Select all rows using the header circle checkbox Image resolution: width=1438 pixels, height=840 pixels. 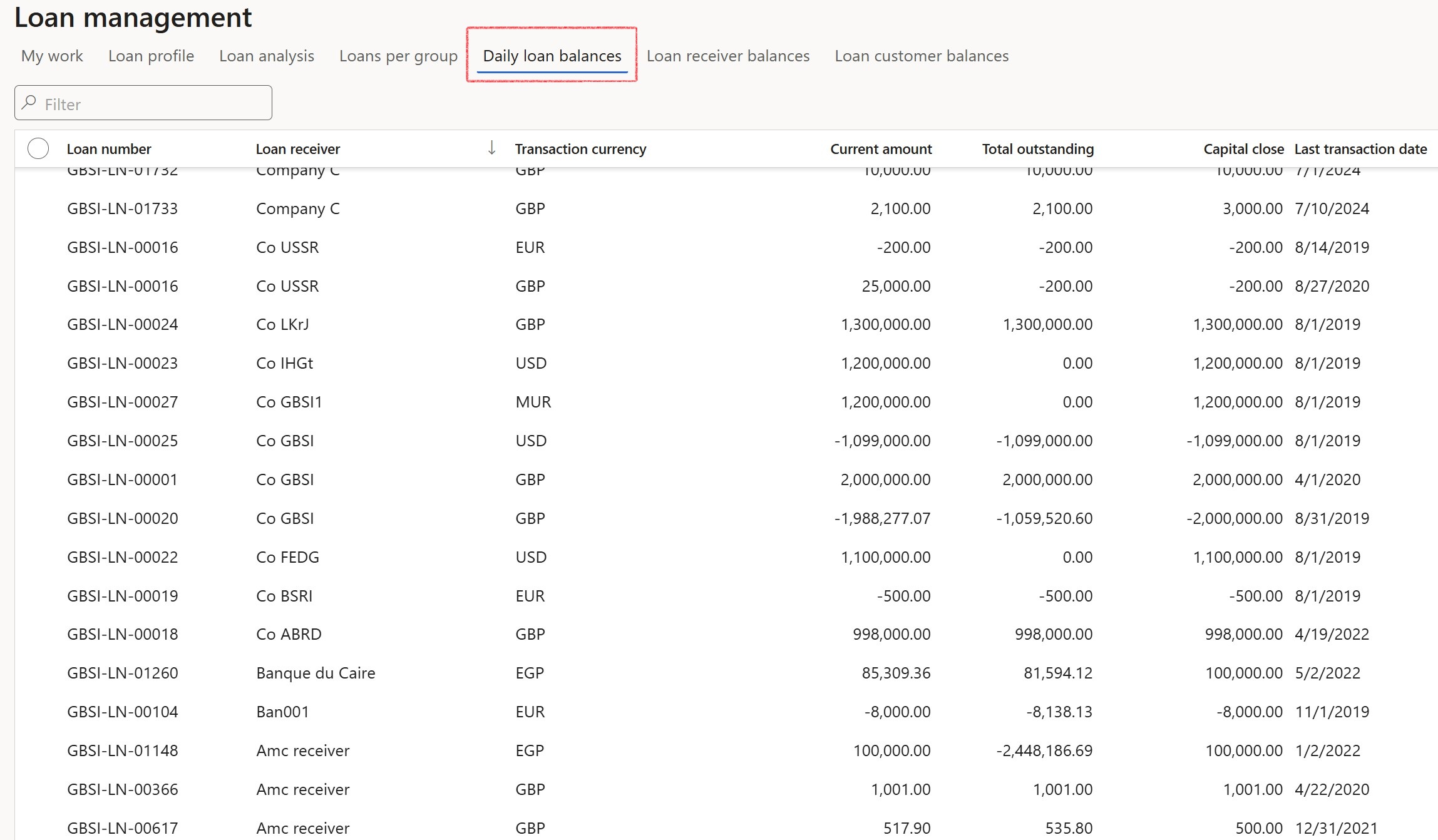coord(38,148)
